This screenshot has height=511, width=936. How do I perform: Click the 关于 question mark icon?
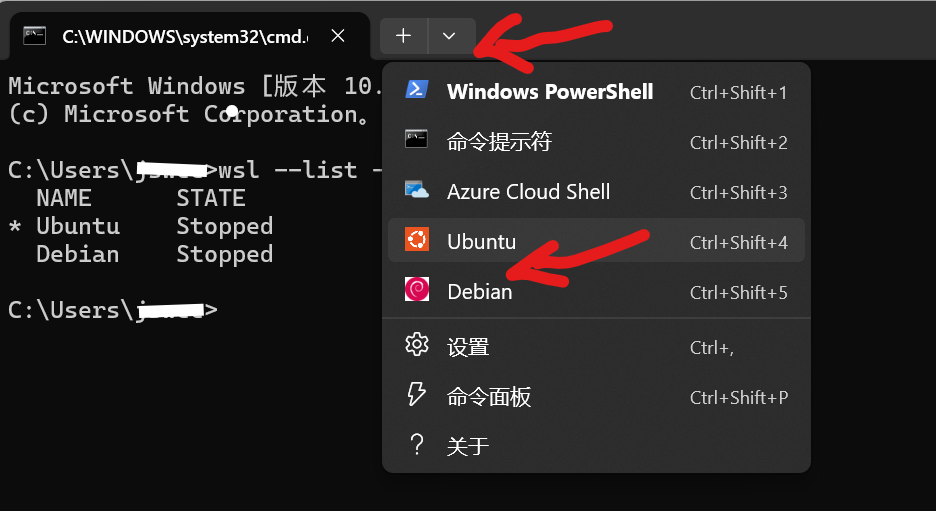tap(416, 445)
